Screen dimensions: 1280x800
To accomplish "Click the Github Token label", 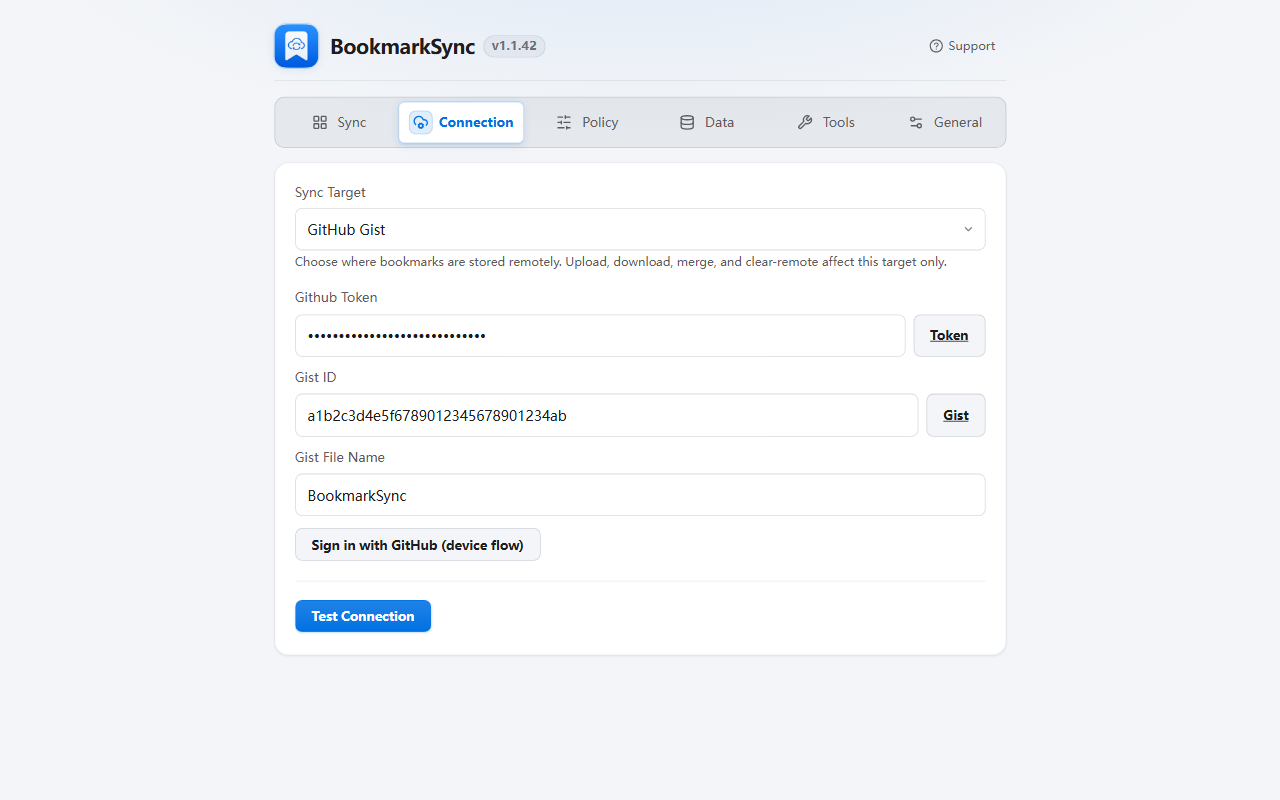I will click(x=336, y=297).
